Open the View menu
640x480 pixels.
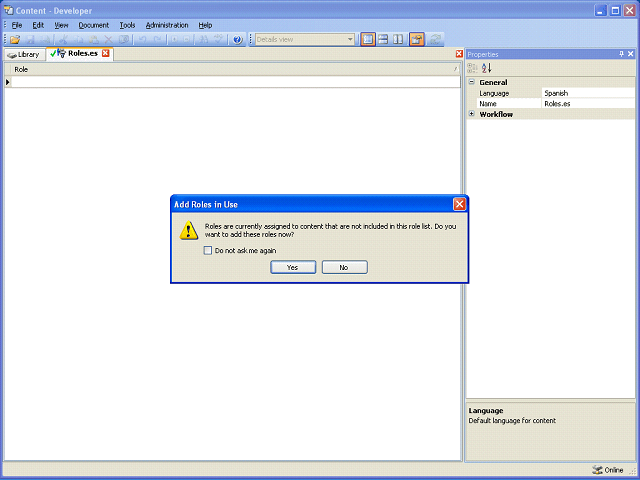pos(61,25)
